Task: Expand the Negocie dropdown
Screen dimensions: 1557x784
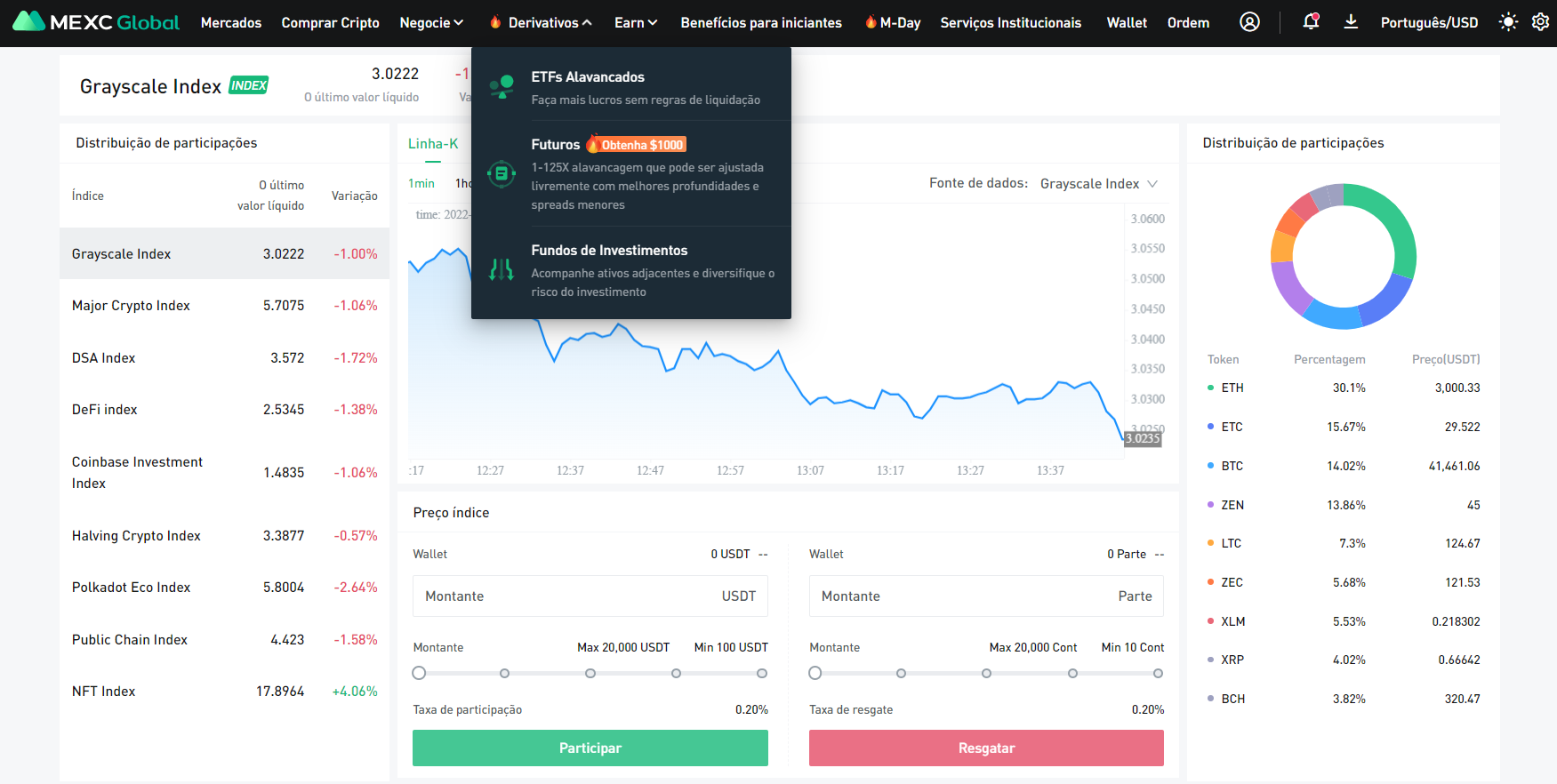Action: pyautogui.click(x=431, y=22)
